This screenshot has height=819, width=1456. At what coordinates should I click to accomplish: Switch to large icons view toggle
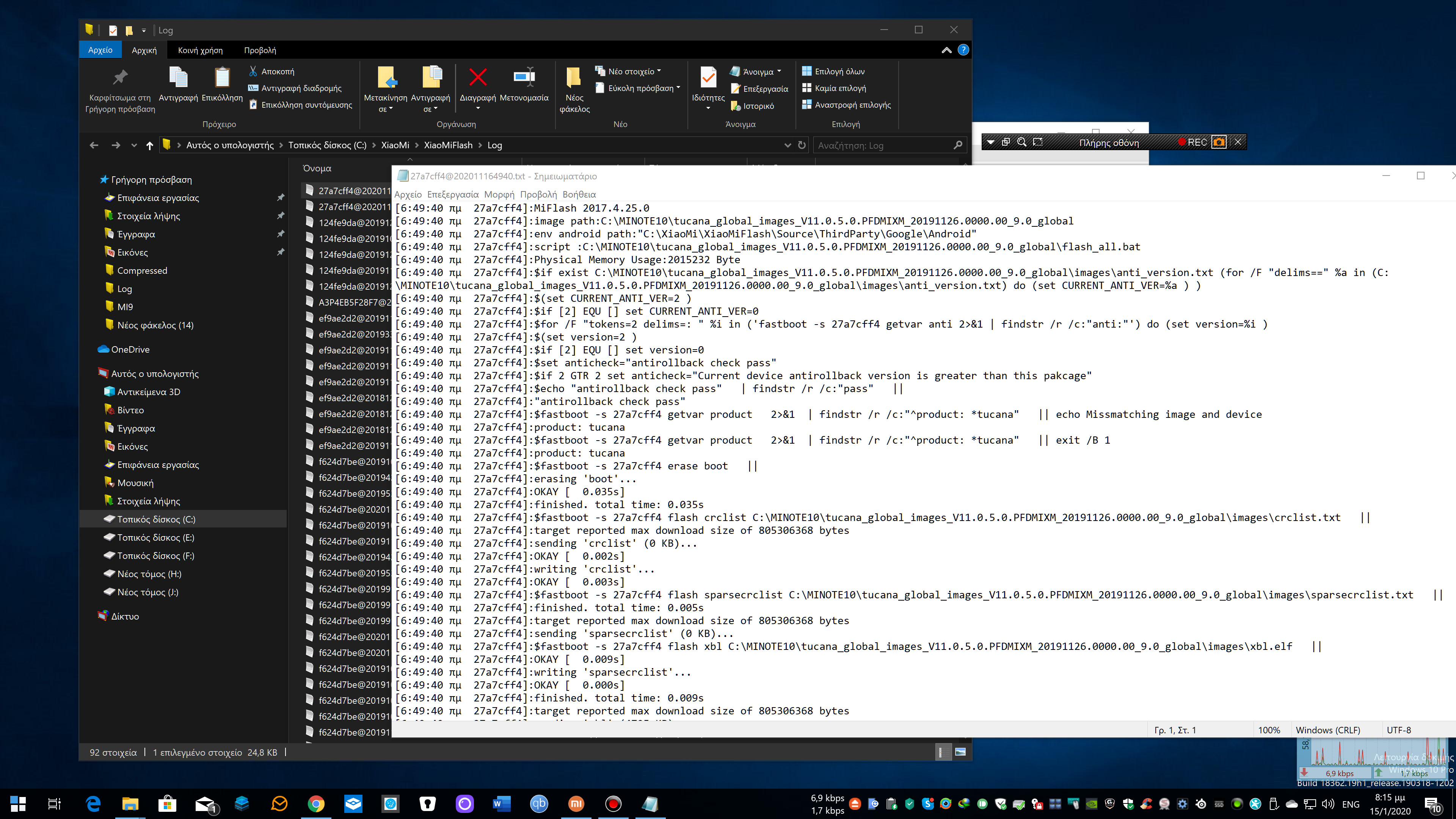click(x=960, y=752)
